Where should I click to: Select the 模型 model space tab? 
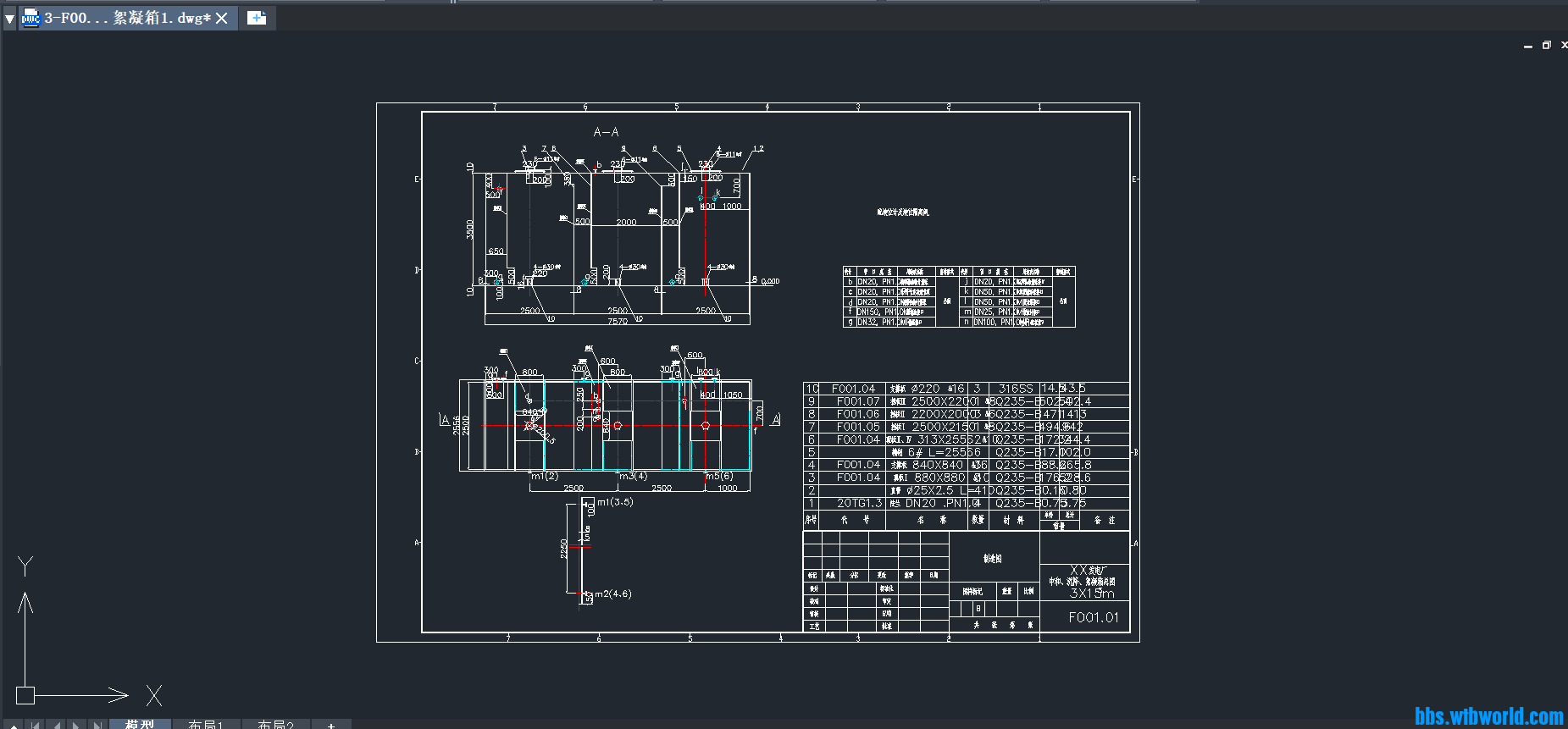click(x=140, y=724)
